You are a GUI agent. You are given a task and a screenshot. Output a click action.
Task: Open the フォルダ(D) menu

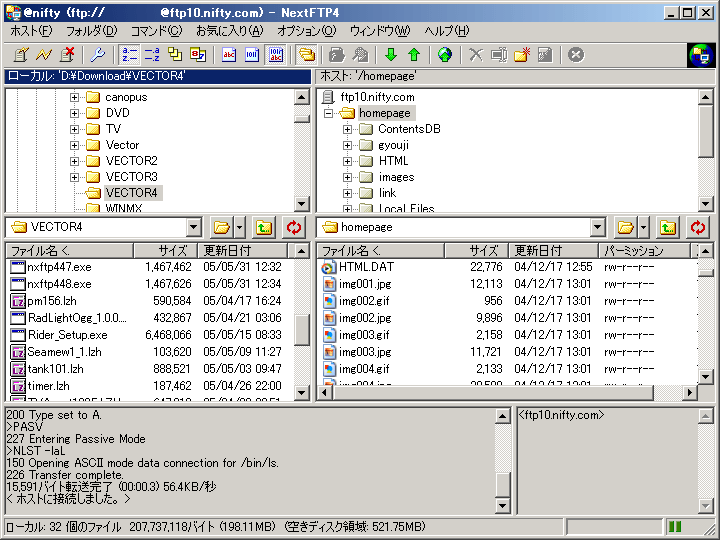pos(92,31)
